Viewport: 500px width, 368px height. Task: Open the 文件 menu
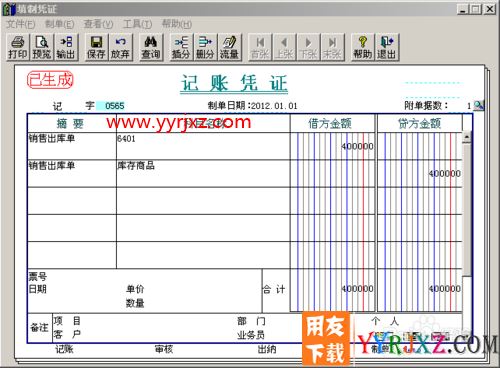tap(21, 24)
